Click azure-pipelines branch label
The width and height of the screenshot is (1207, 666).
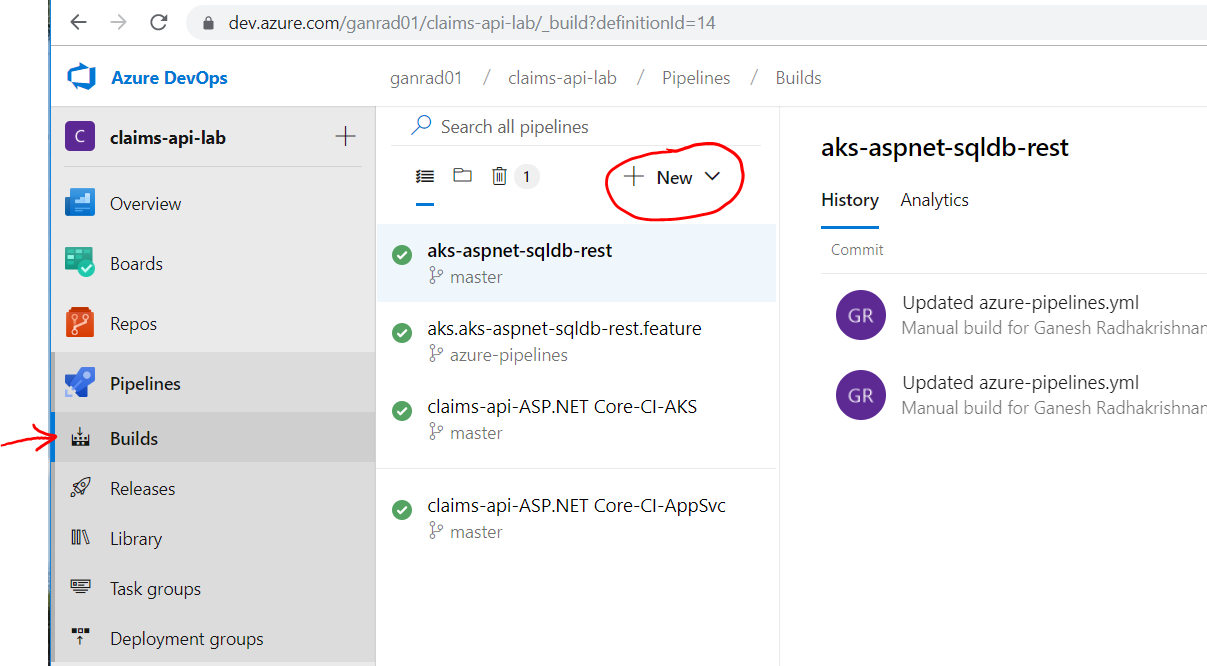[x=508, y=355]
